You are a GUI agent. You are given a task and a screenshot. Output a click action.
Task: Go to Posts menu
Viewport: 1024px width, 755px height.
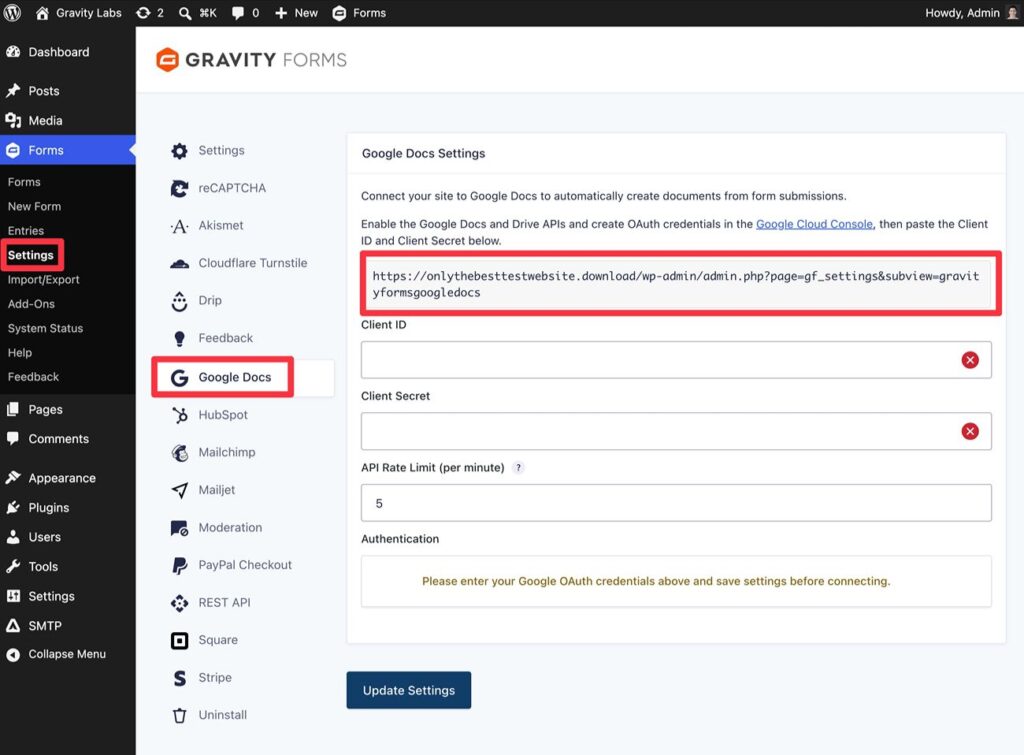pyautogui.click(x=68, y=91)
